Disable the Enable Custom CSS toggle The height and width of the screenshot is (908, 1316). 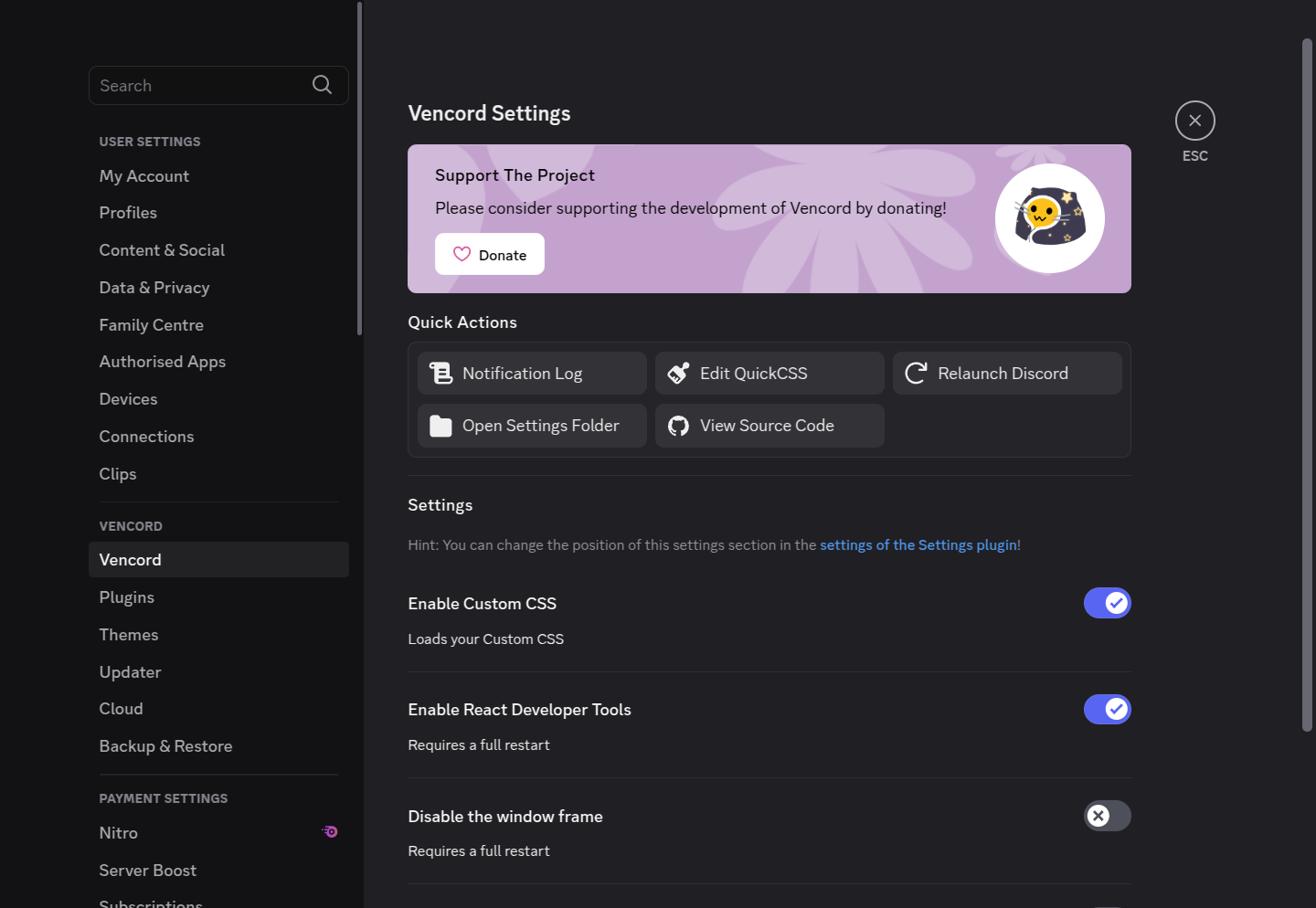pos(1107,603)
